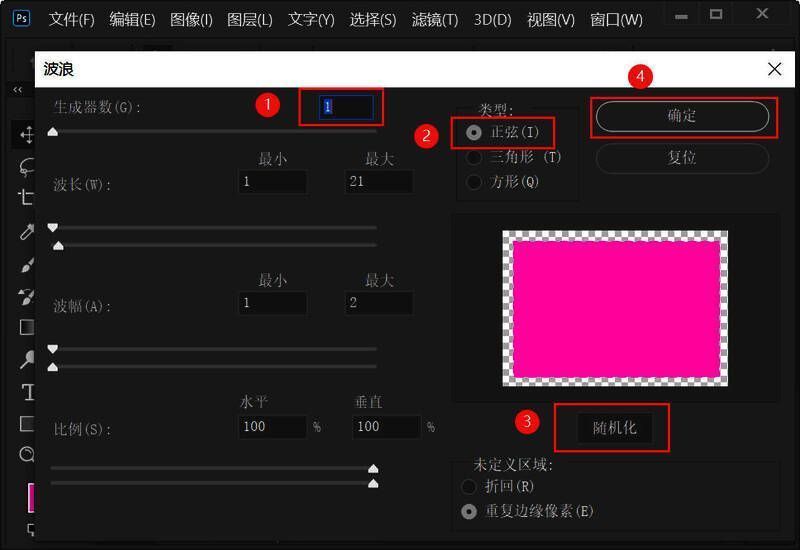The image size is (800, 550).
Task: Select the Move tool
Action: (x=27, y=134)
